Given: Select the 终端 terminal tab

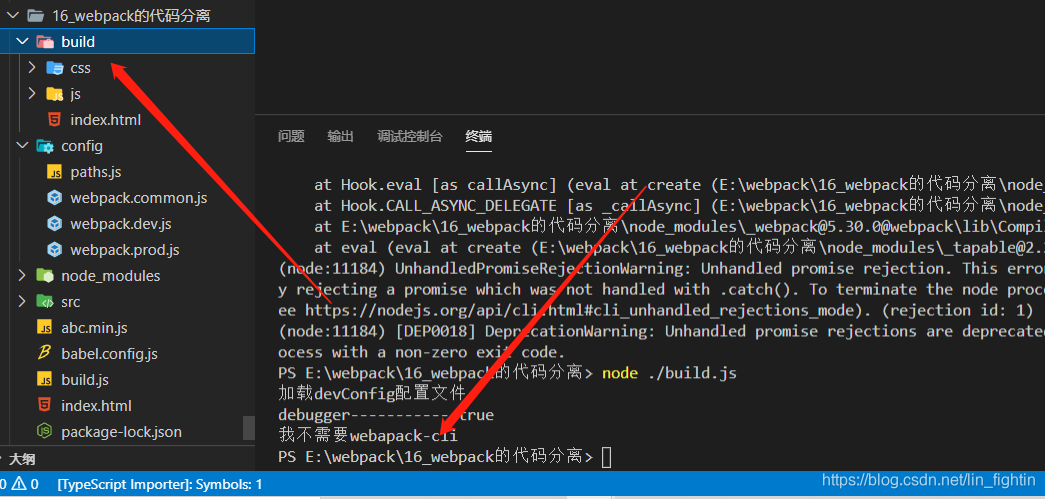Looking at the screenshot, I should point(479,137).
